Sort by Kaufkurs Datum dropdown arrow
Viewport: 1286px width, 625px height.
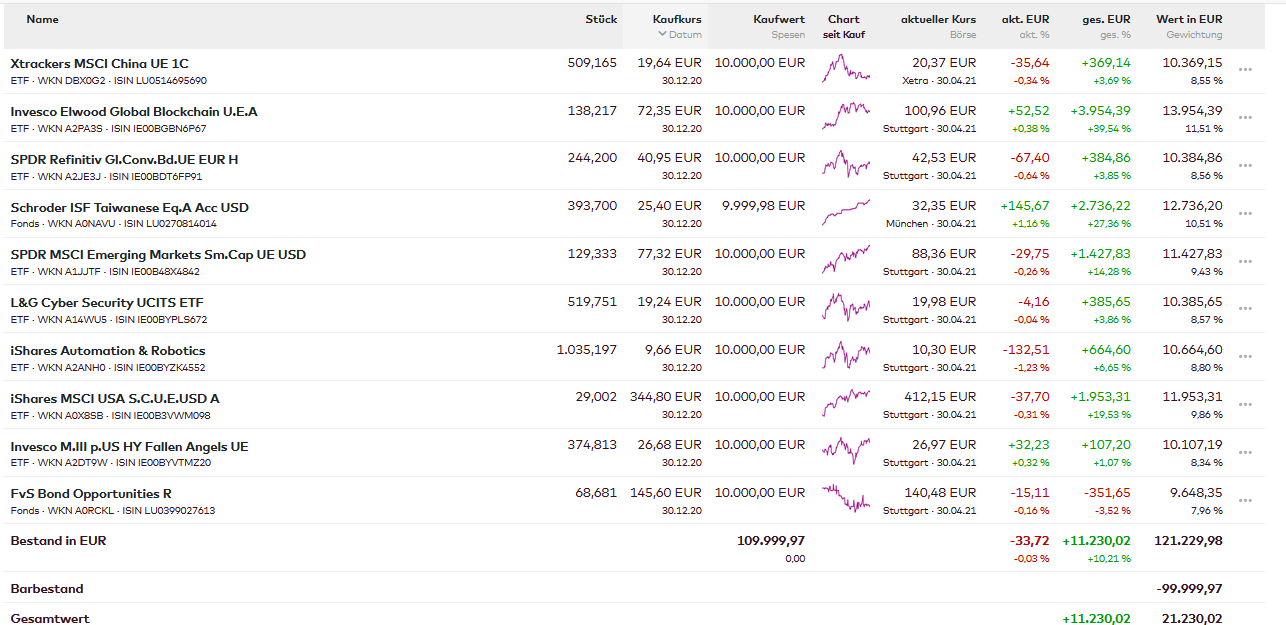(x=662, y=35)
